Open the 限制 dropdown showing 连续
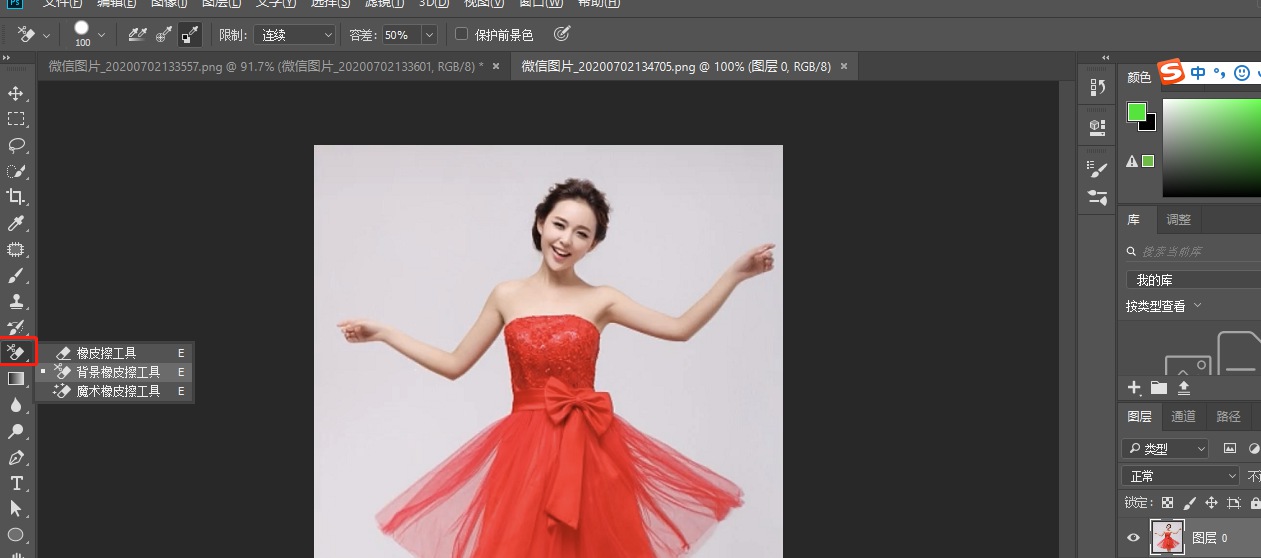The width and height of the screenshot is (1261, 558). tap(294, 35)
